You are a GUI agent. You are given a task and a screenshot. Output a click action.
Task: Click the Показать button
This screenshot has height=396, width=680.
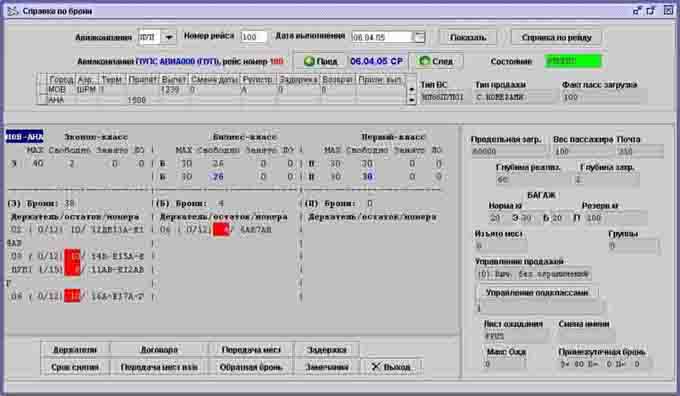(x=468, y=37)
